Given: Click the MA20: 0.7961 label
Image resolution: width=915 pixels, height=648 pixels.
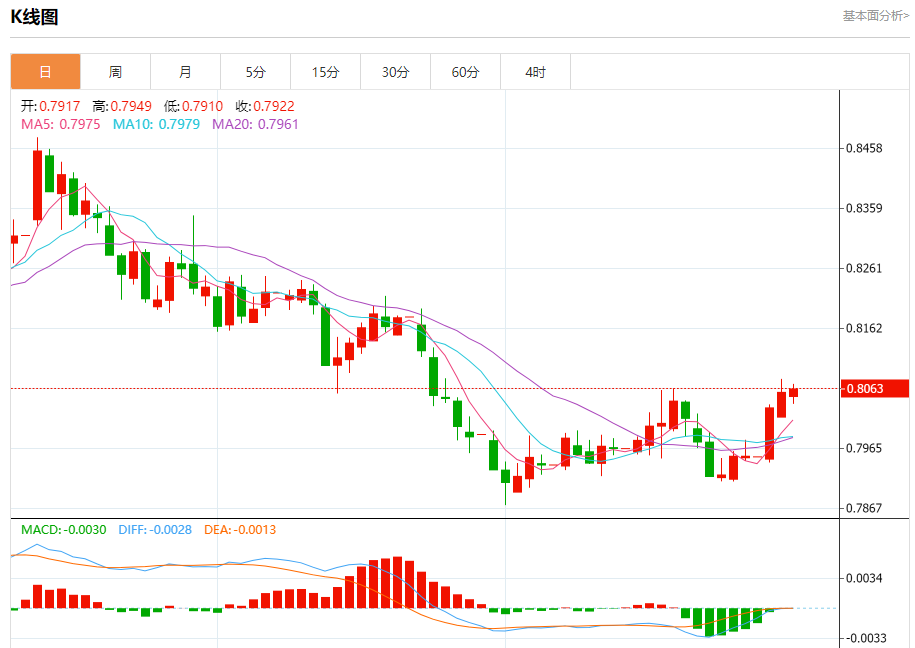Looking at the screenshot, I should coord(255,124).
